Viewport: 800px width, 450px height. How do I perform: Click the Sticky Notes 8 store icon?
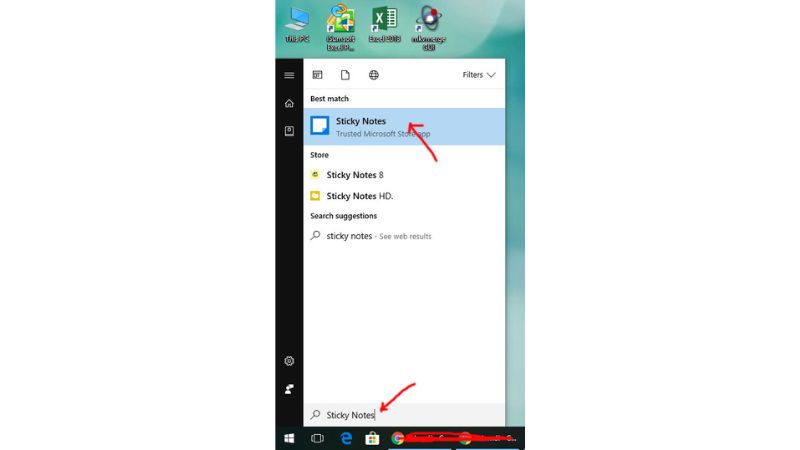click(315, 175)
